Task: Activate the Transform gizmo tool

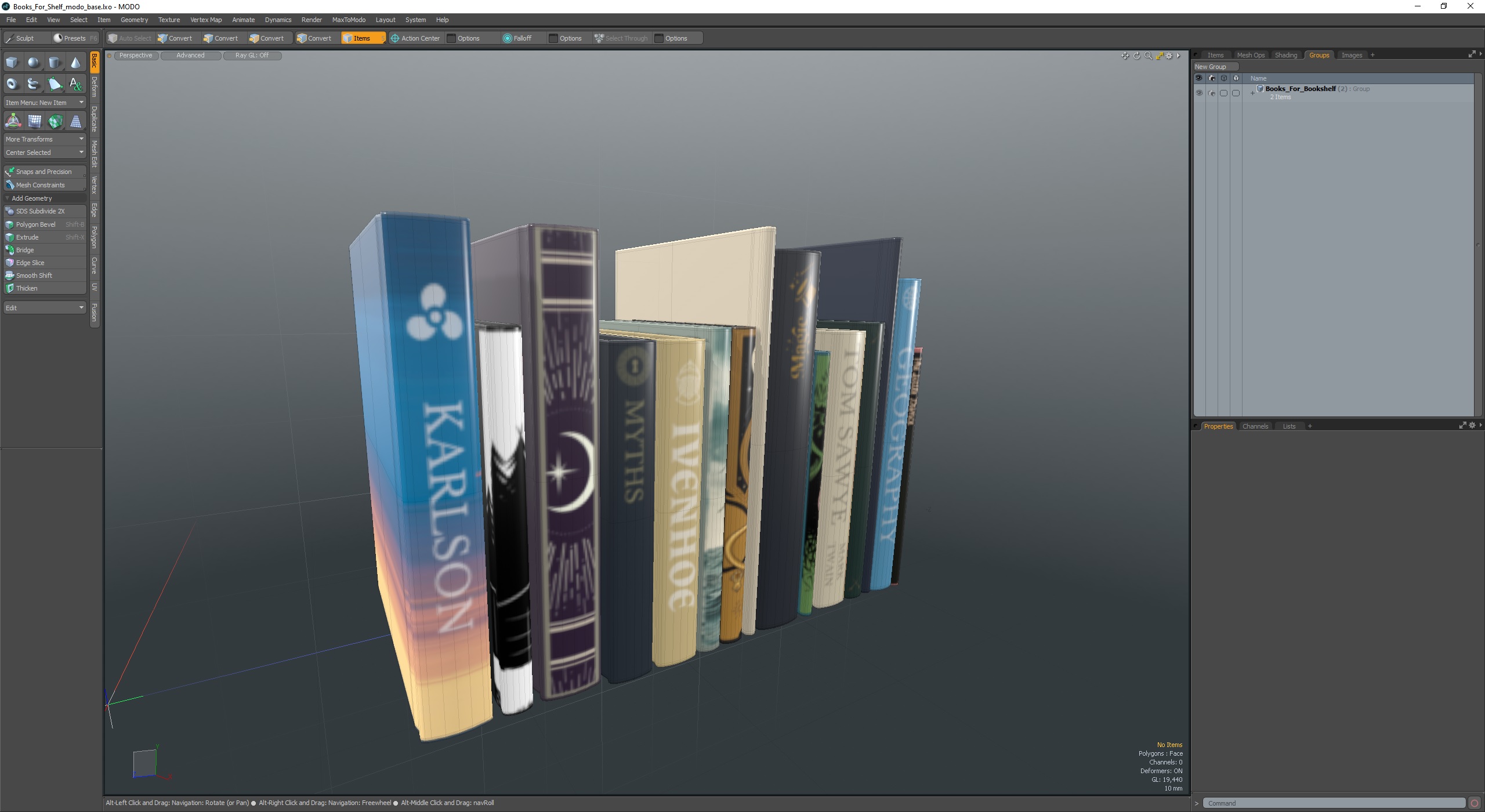Action: pyautogui.click(x=13, y=121)
